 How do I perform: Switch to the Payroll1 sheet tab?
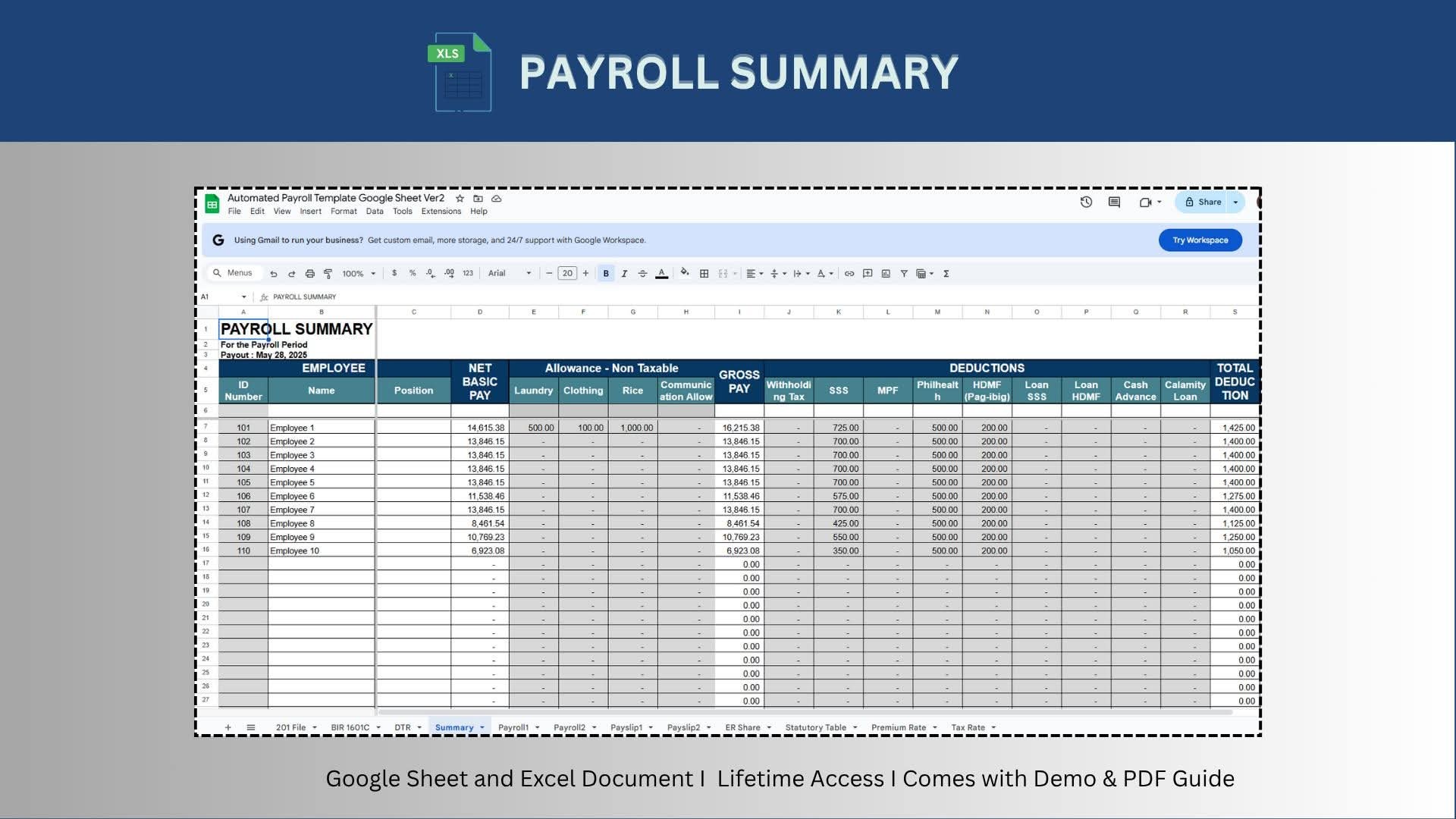519,727
